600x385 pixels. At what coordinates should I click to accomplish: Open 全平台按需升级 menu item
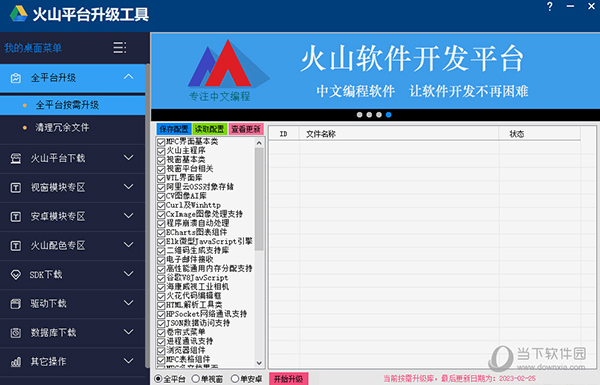tap(72, 105)
